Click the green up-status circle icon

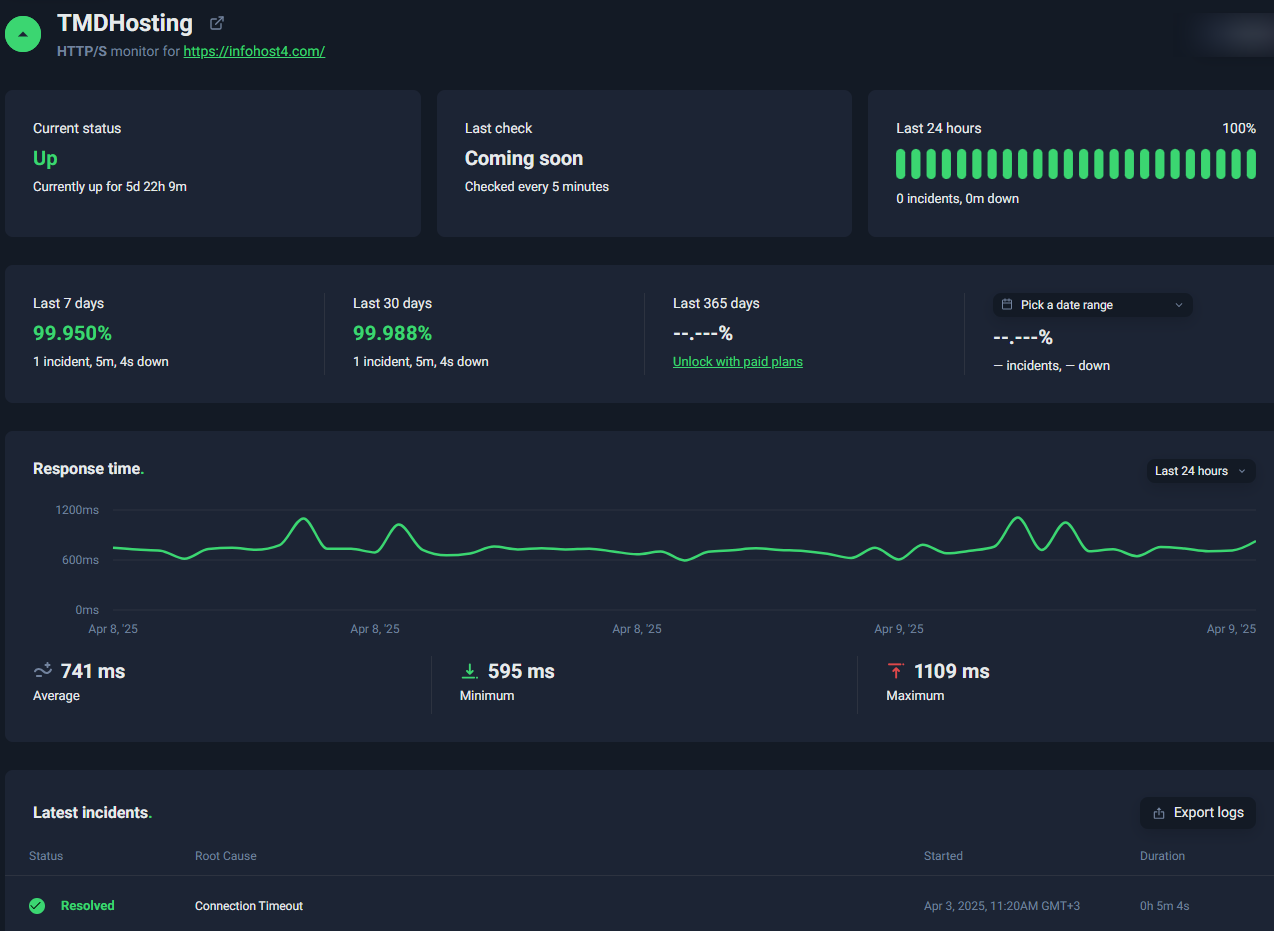click(23, 33)
